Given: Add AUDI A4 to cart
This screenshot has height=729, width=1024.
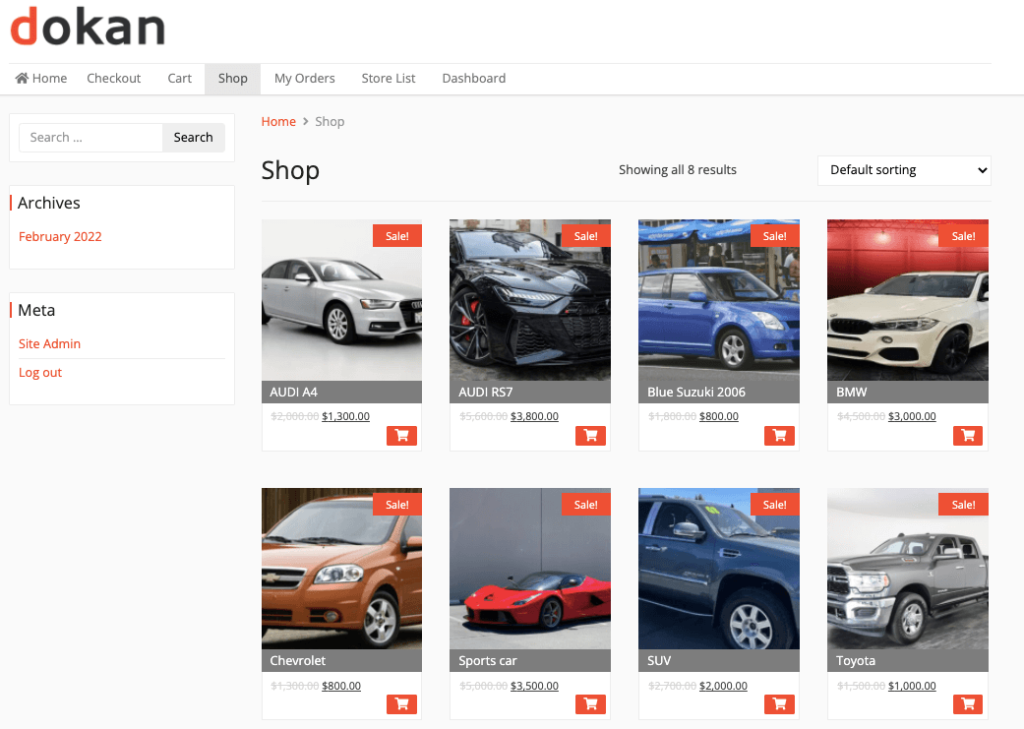Looking at the screenshot, I should 402,436.
